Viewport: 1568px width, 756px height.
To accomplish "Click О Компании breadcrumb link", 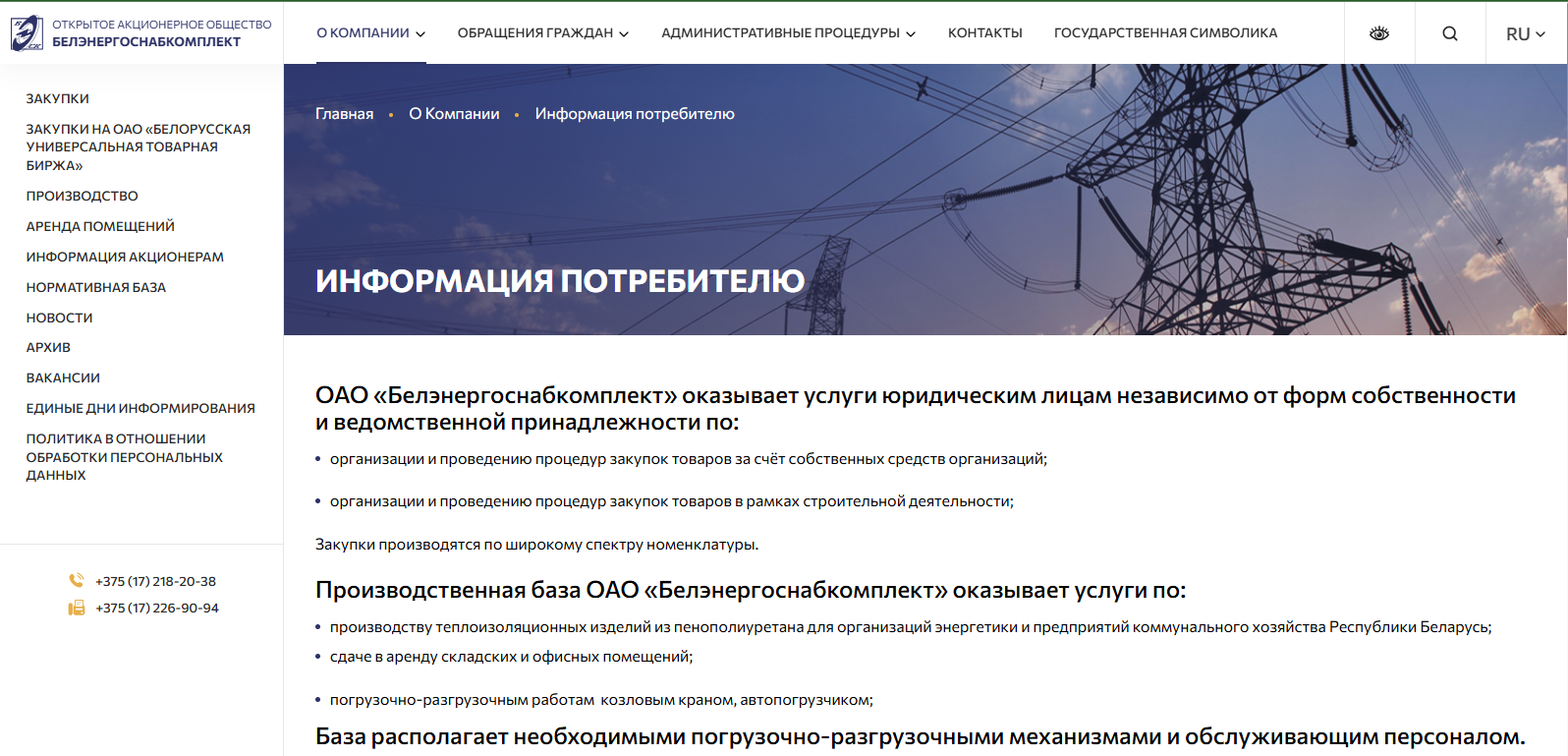I will (454, 114).
